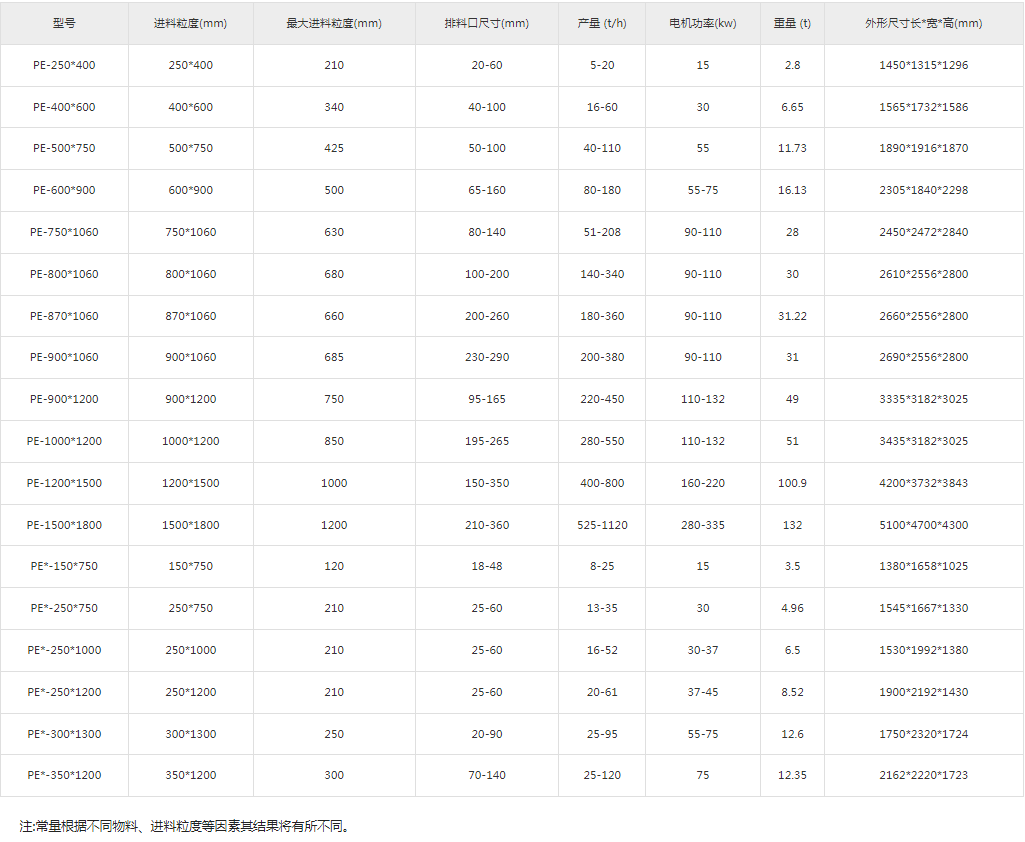1025x842 pixels.
Task: Select the 排料口尺寸(mm) header cell
Action: [x=487, y=23]
